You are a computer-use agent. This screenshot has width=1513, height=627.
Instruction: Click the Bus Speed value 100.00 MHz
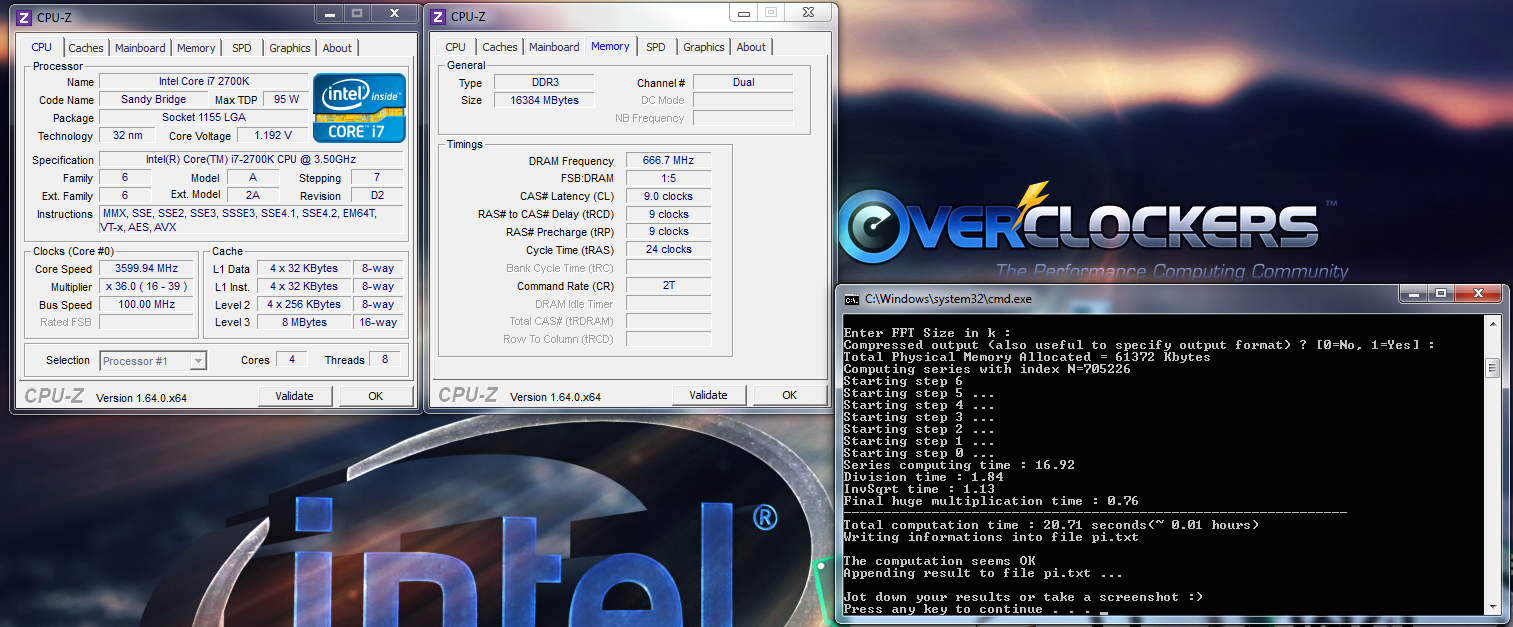click(147, 304)
